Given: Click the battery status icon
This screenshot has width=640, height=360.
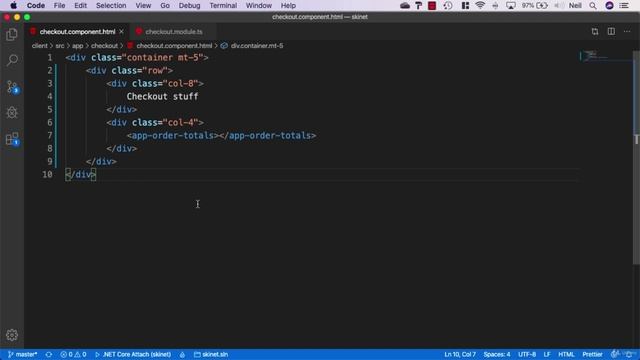Looking at the screenshot, I should click(542, 5).
